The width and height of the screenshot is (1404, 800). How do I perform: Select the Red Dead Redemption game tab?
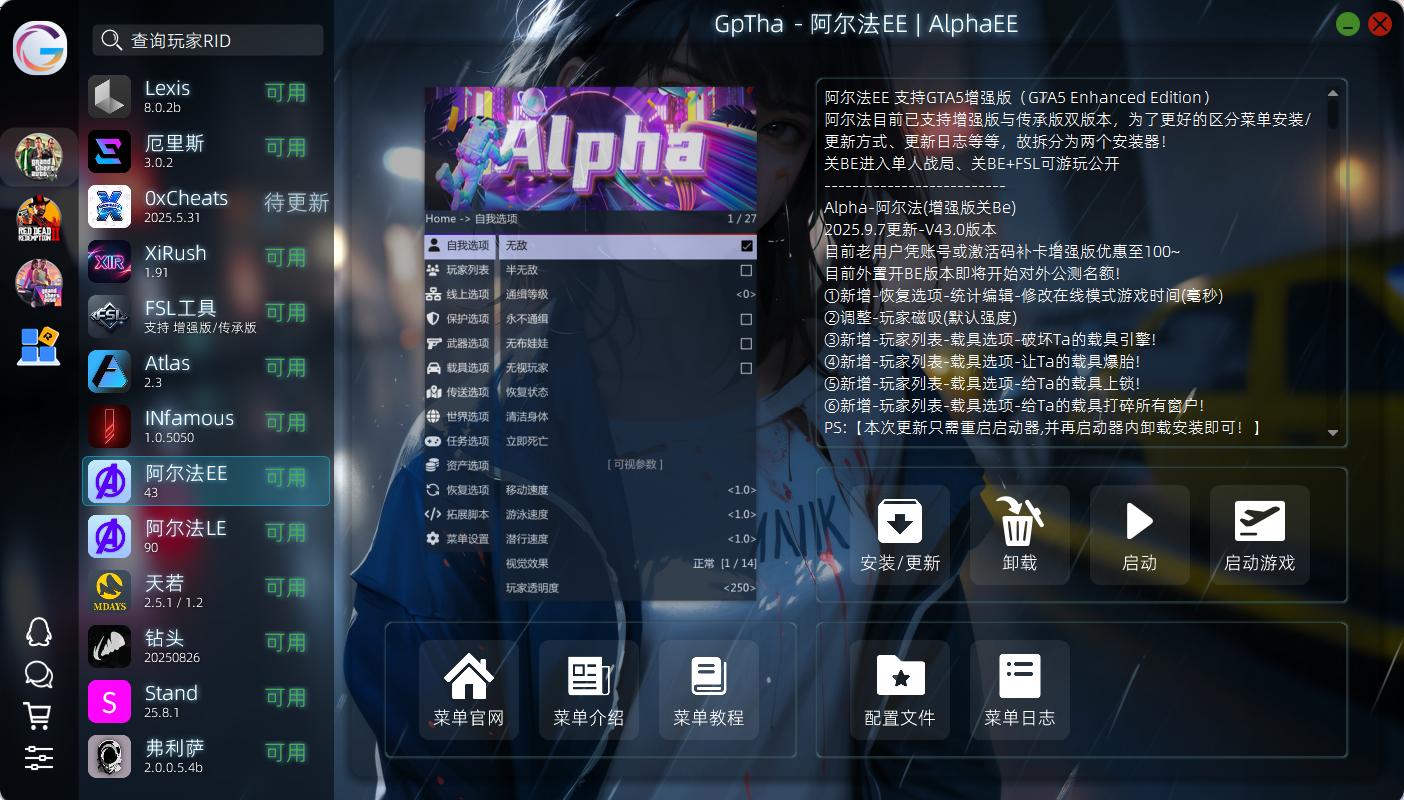pos(39,220)
